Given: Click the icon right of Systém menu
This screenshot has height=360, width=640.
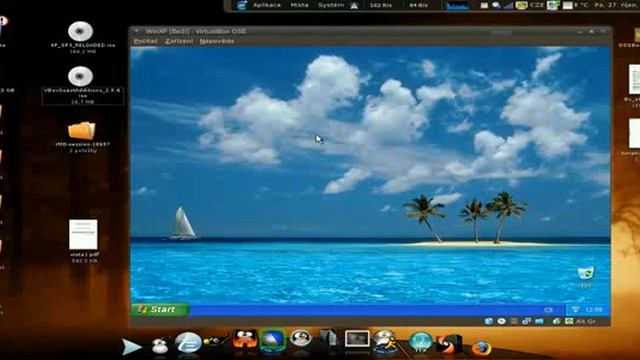Looking at the screenshot, I should point(354,6).
